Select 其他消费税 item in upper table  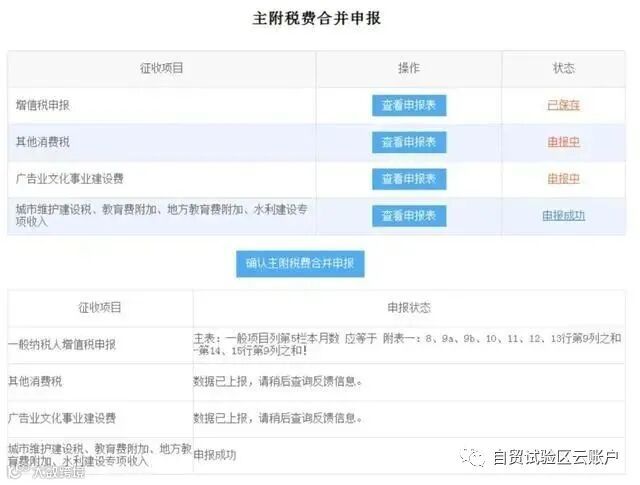click(x=43, y=142)
